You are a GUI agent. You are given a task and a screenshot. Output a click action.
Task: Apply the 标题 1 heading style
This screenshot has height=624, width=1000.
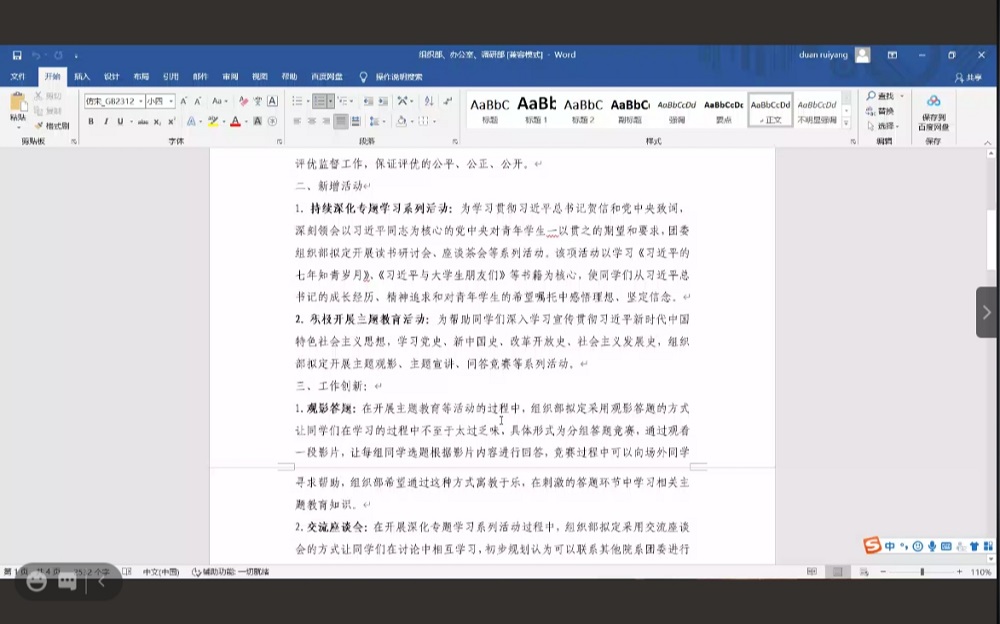[537, 108]
